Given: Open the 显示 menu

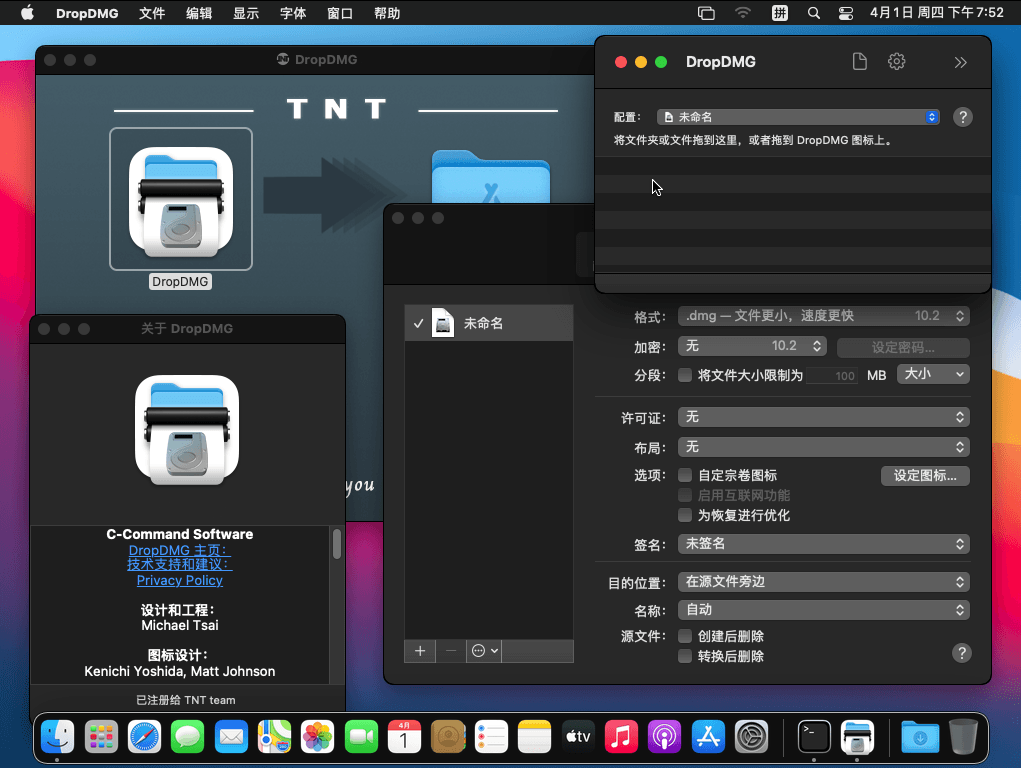Looking at the screenshot, I should (x=245, y=13).
